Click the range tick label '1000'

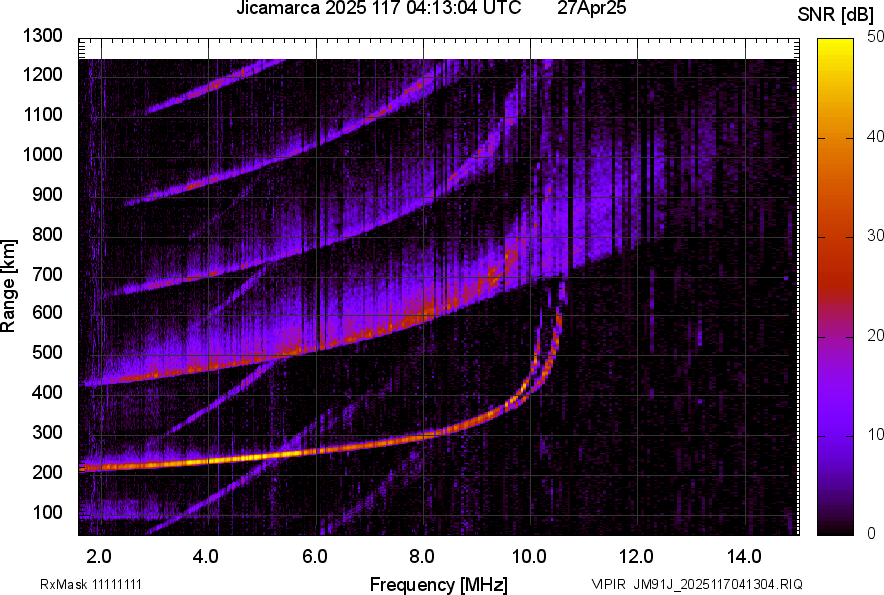(42, 154)
